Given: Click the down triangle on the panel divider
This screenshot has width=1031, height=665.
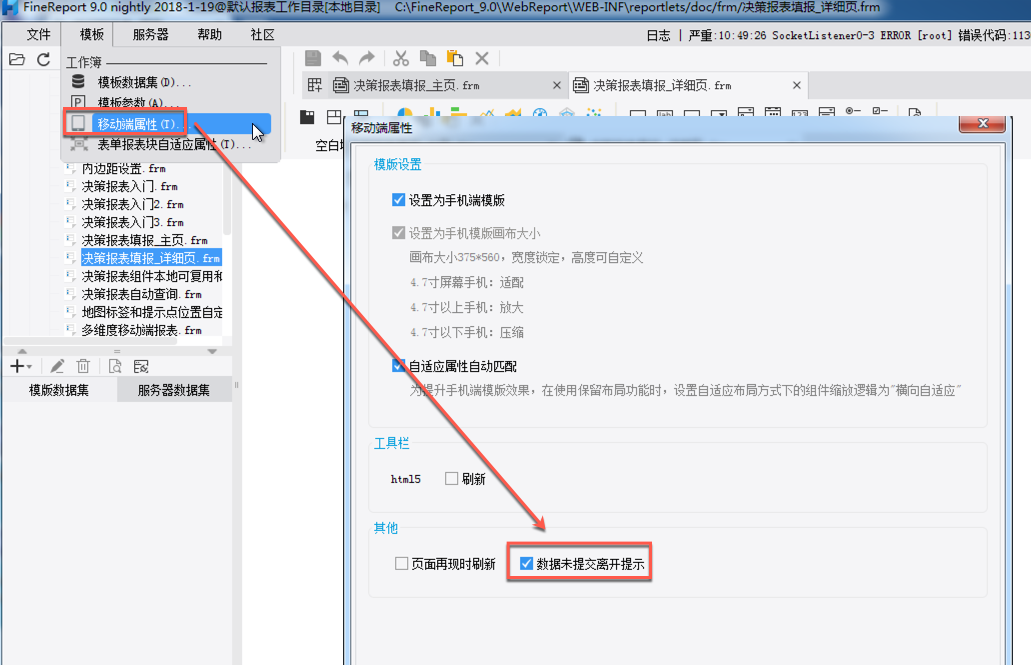Looking at the screenshot, I should tap(212, 351).
